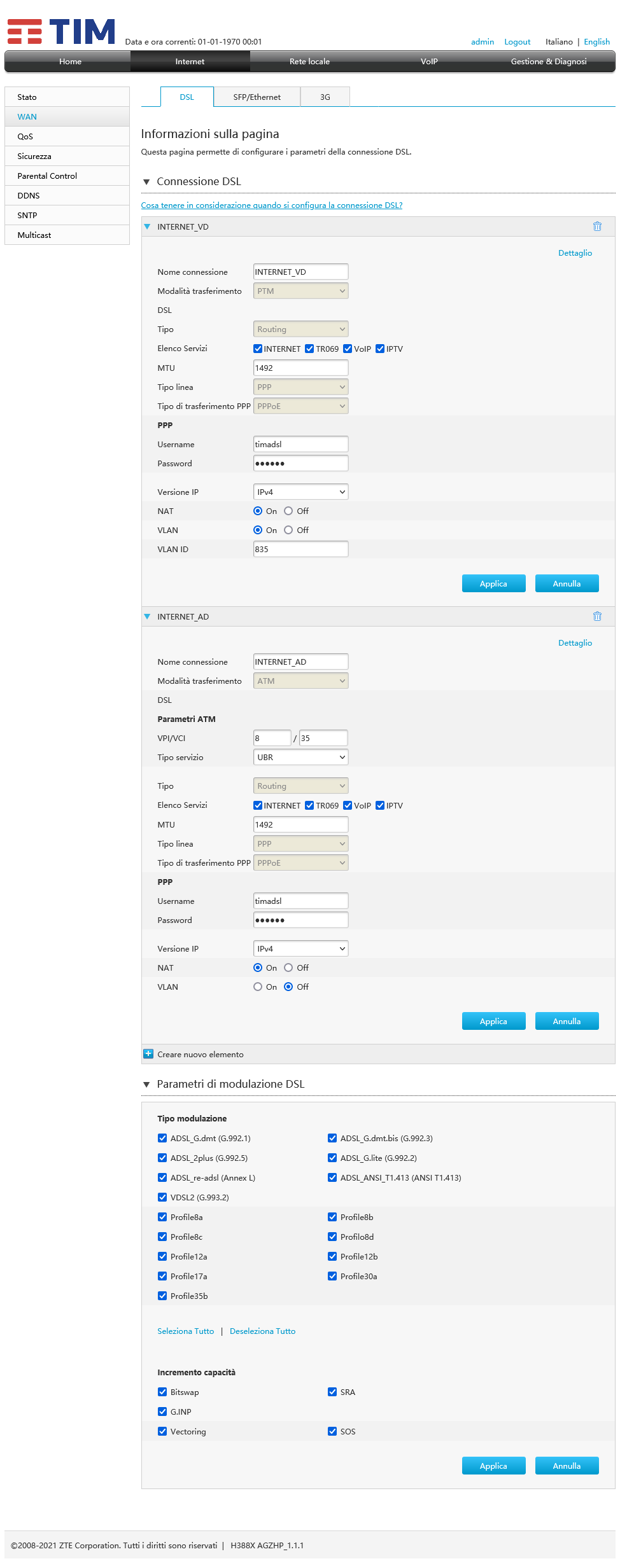Uncheck the Profile35b checkbox
Image resolution: width=627 pixels, height=1568 pixels.
point(162,1296)
